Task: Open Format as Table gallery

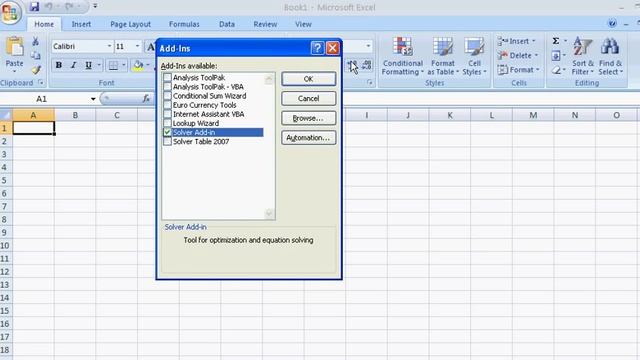Action: 443,56
